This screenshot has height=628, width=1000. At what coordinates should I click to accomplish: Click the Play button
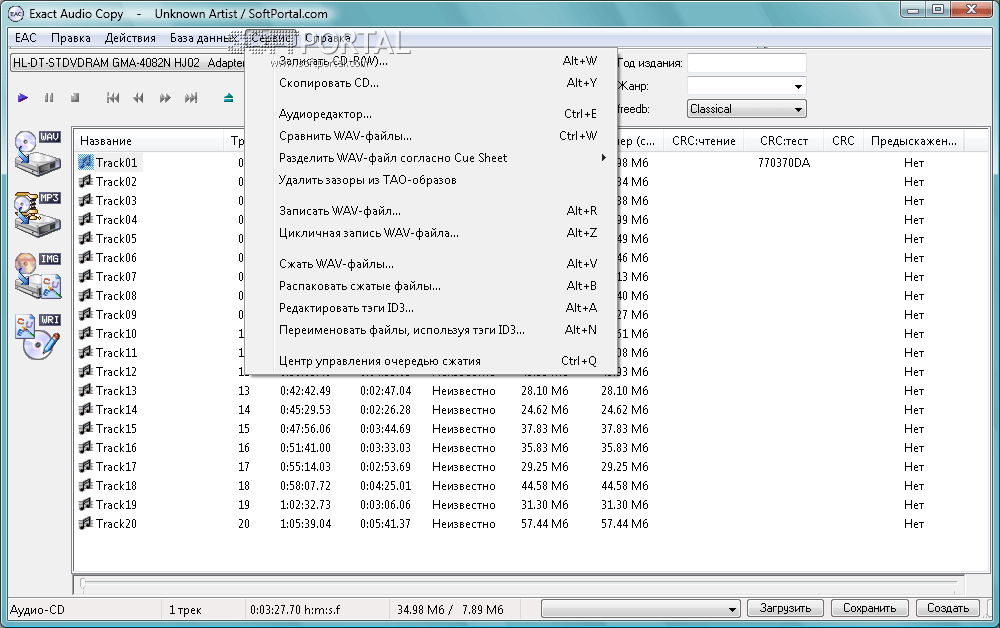coord(23,98)
